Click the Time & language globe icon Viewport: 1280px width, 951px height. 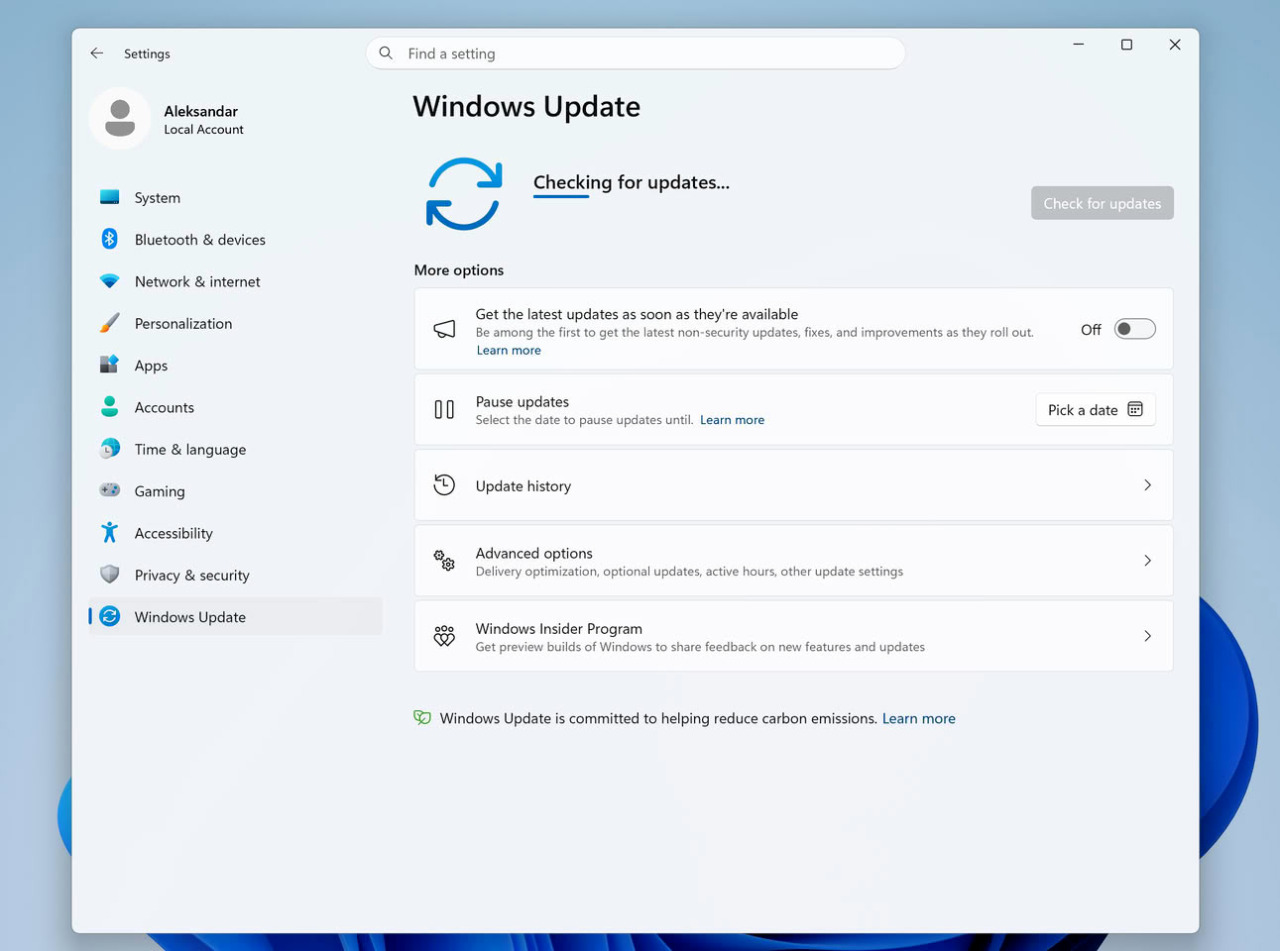click(x=110, y=449)
